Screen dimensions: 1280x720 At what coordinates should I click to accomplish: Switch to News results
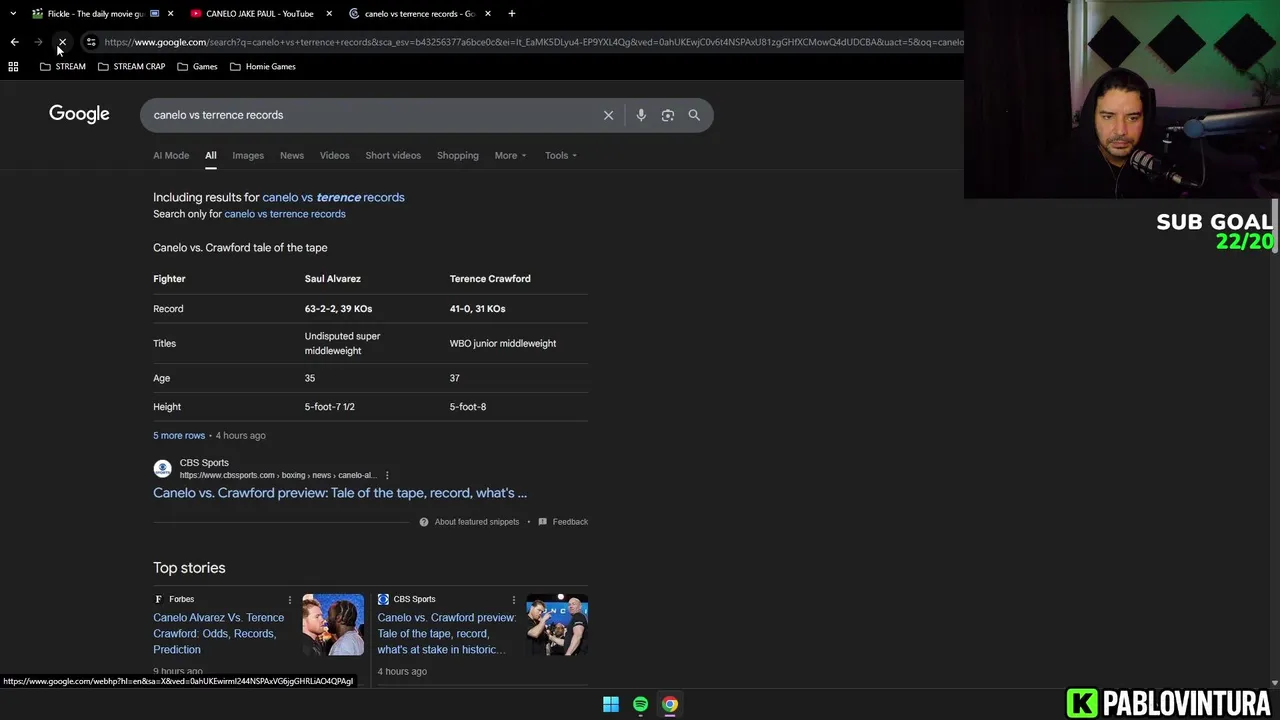coord(292,156)
